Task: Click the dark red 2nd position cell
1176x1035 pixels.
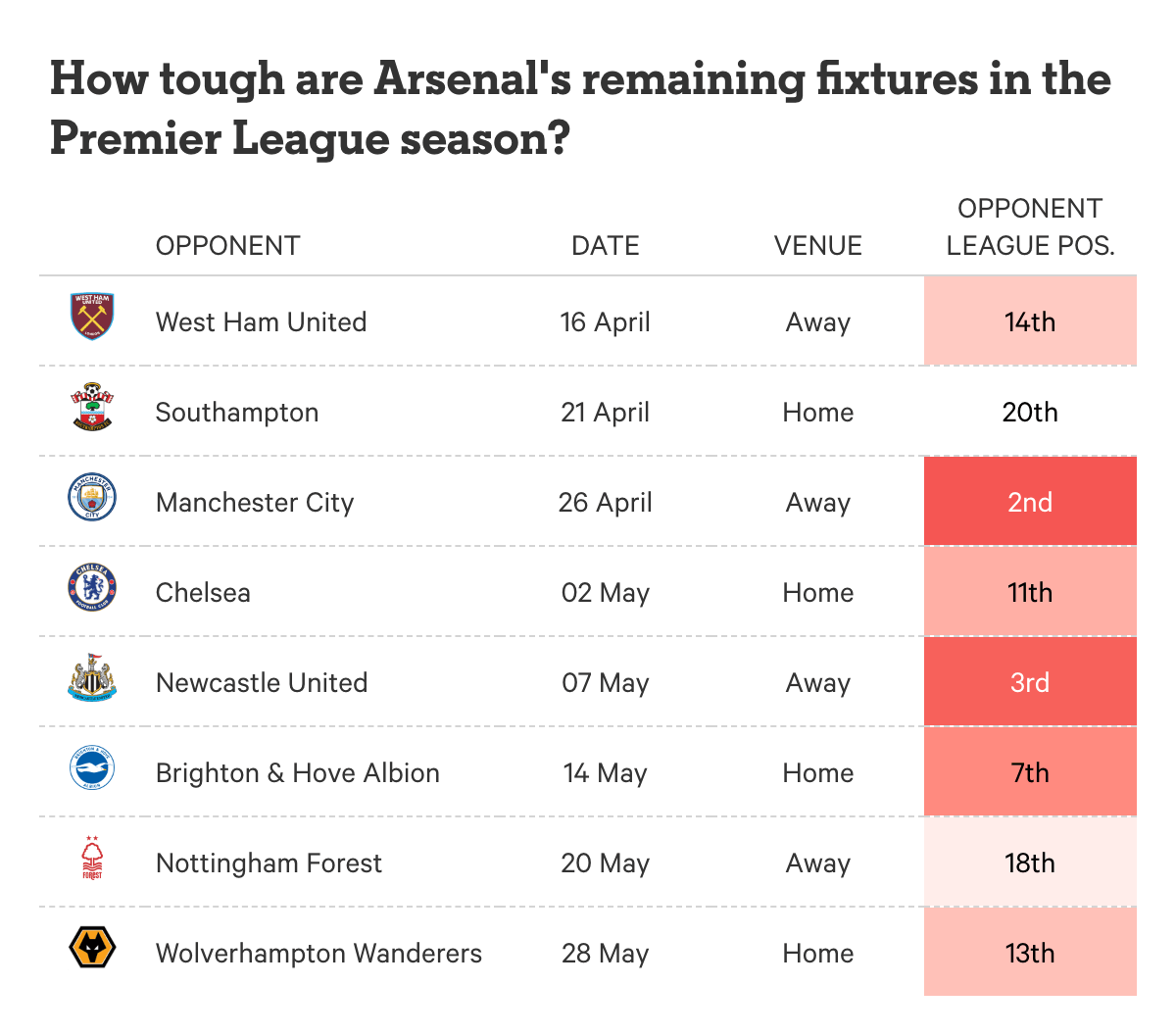Action: (1030, 501)
